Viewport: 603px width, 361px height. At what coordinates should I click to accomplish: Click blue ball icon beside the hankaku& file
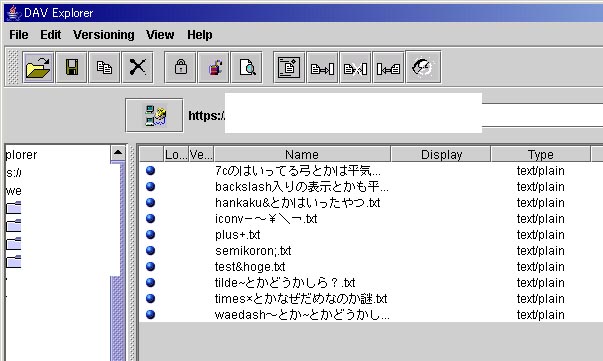[150, 202]
